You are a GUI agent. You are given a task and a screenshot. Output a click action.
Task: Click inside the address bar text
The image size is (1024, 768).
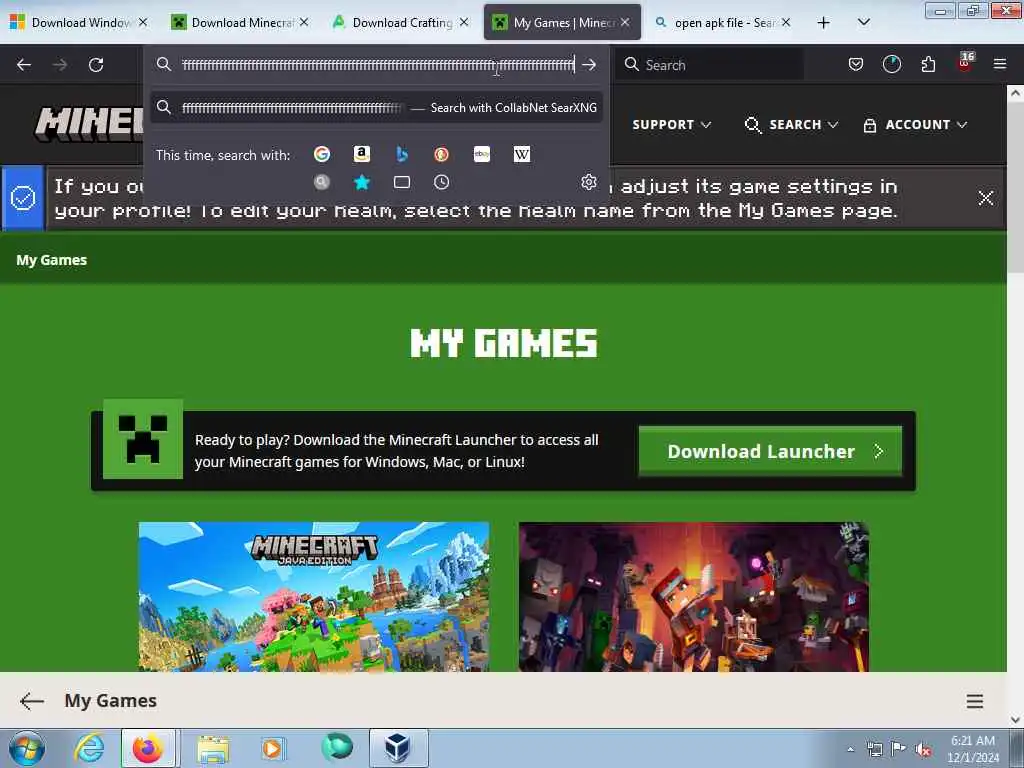pyautogui.click(x=378, y=65)
